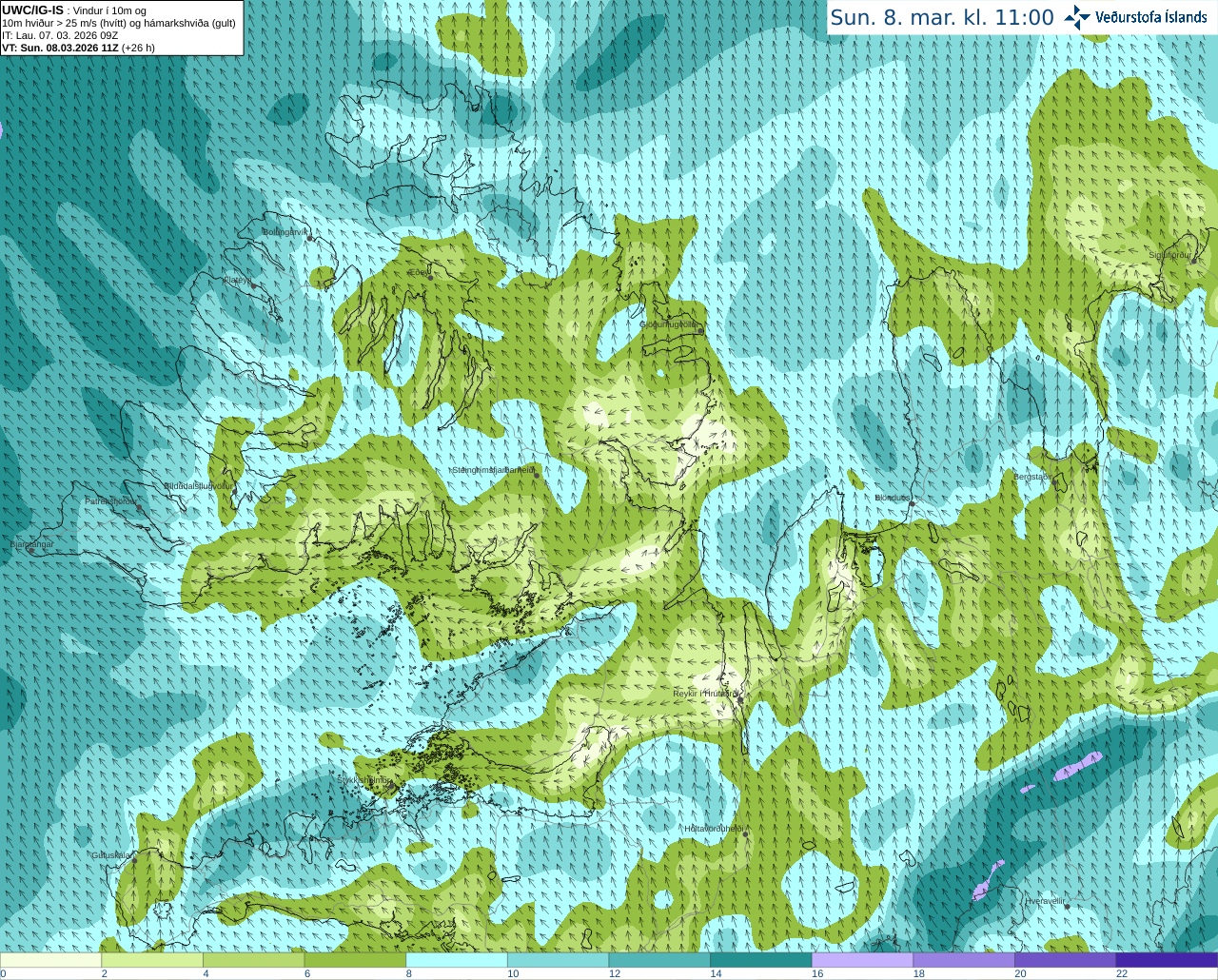This screenshot has height=980, width=1218.
Task: Click the legend value label '8'
Action: [408, 973]
